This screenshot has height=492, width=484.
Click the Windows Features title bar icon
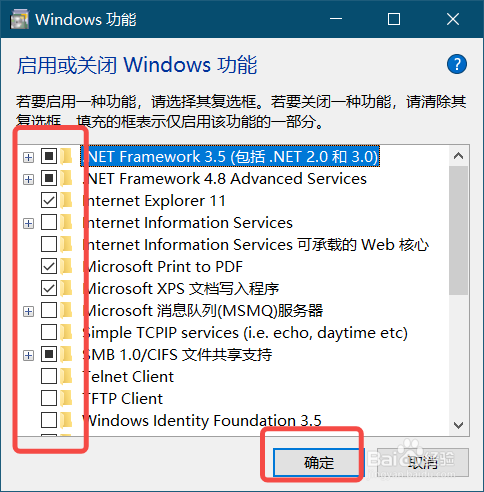[19, 19]
